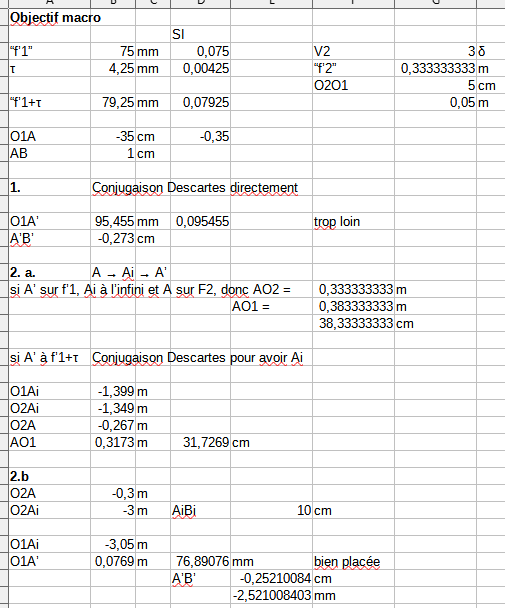The width and height of the screenshot is (505, 608).
Task: Select the cell containing 0,07925
Action: tap(200, 102)
